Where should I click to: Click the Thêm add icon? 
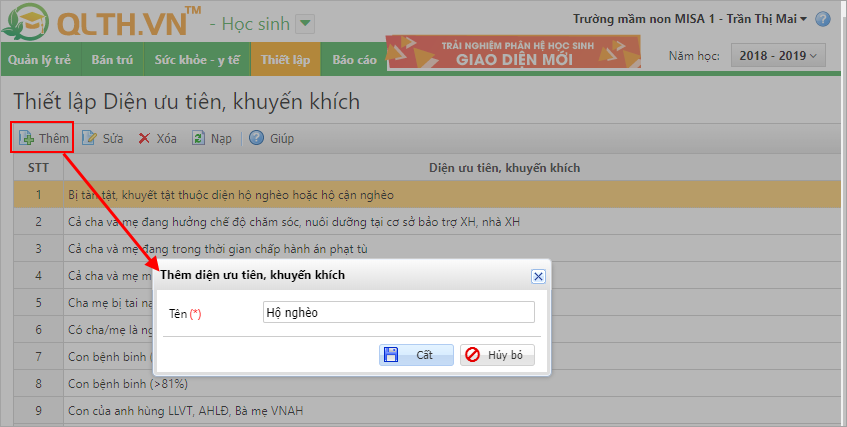point(26,138)
